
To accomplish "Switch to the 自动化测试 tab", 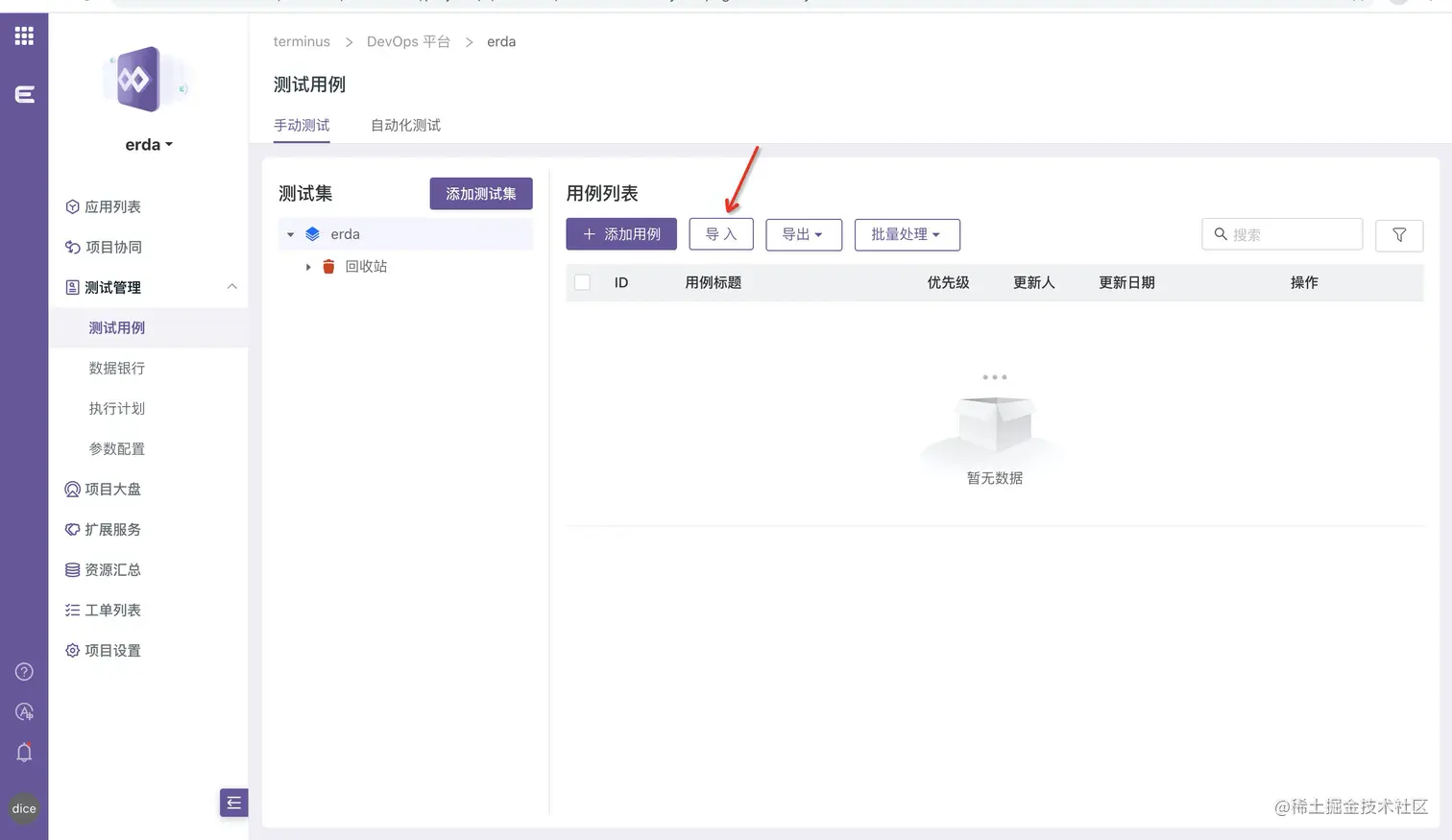I will click(x=406, y=126).
